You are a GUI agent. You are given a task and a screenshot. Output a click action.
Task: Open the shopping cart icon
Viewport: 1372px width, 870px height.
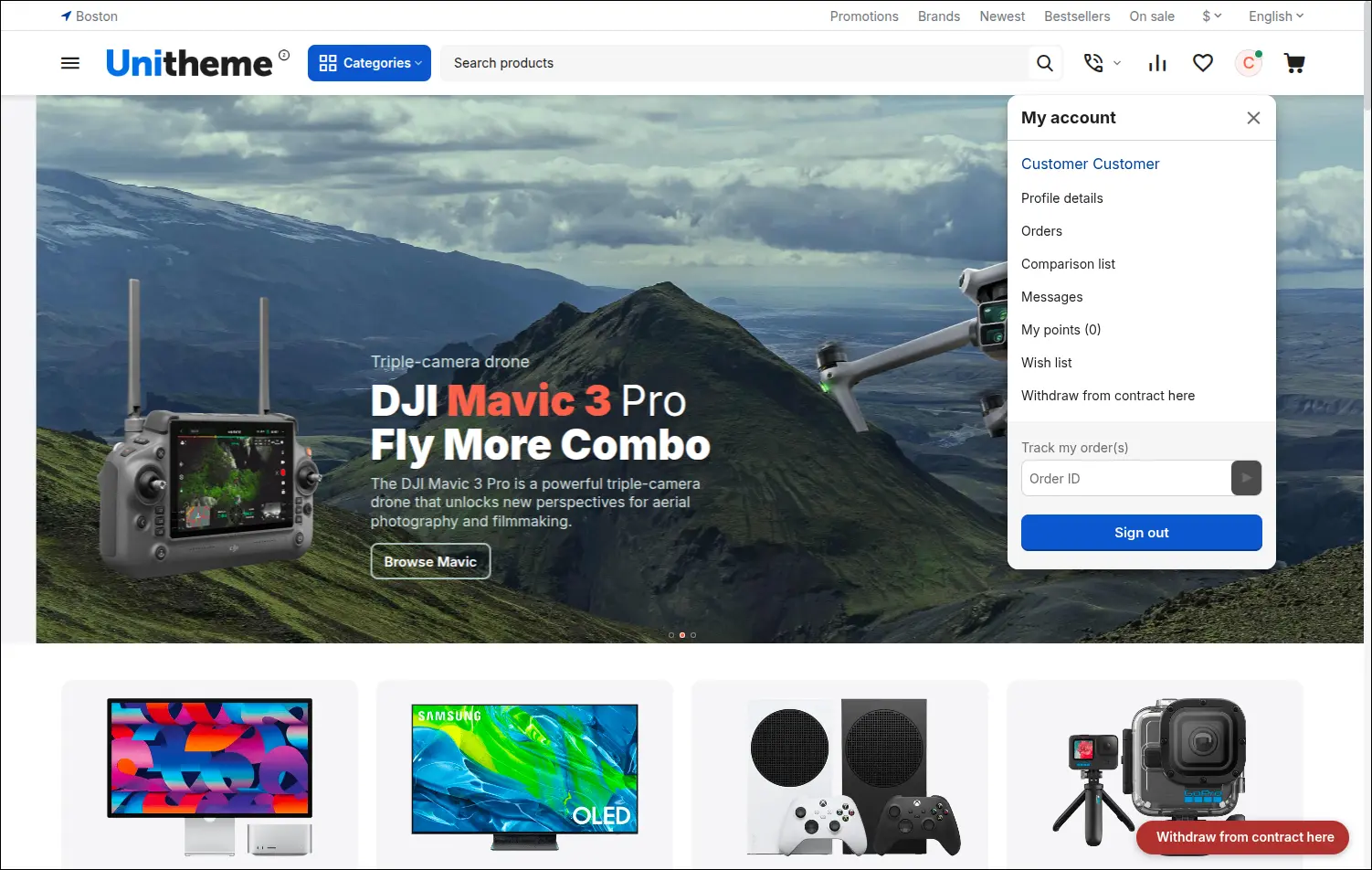1294,63
